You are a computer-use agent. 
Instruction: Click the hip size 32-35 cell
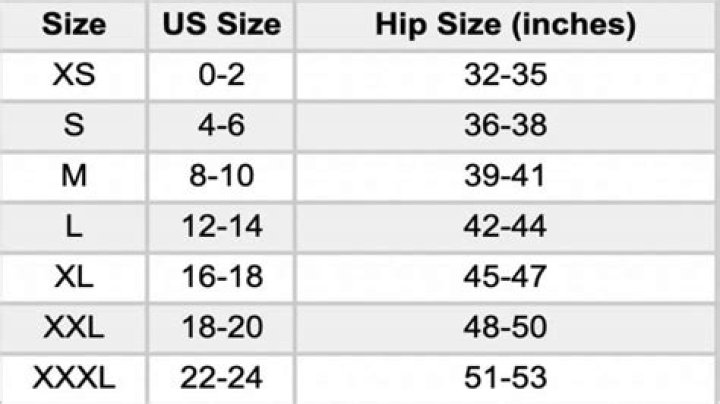click(x=505, y=75)
